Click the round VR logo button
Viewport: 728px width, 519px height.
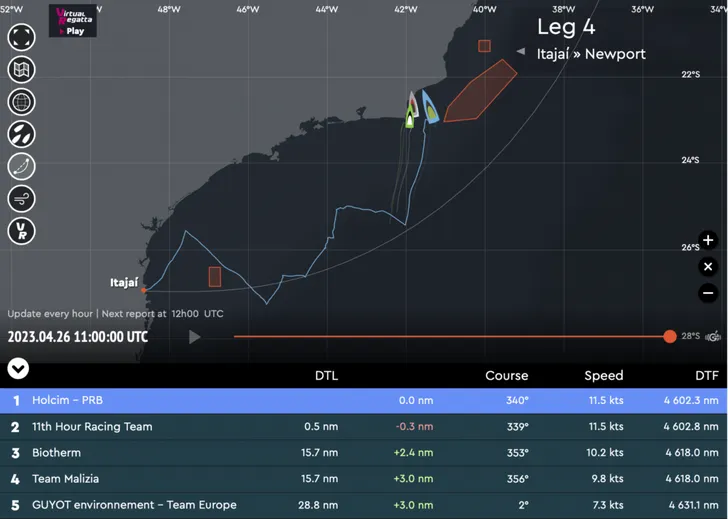tap(21, 231)
